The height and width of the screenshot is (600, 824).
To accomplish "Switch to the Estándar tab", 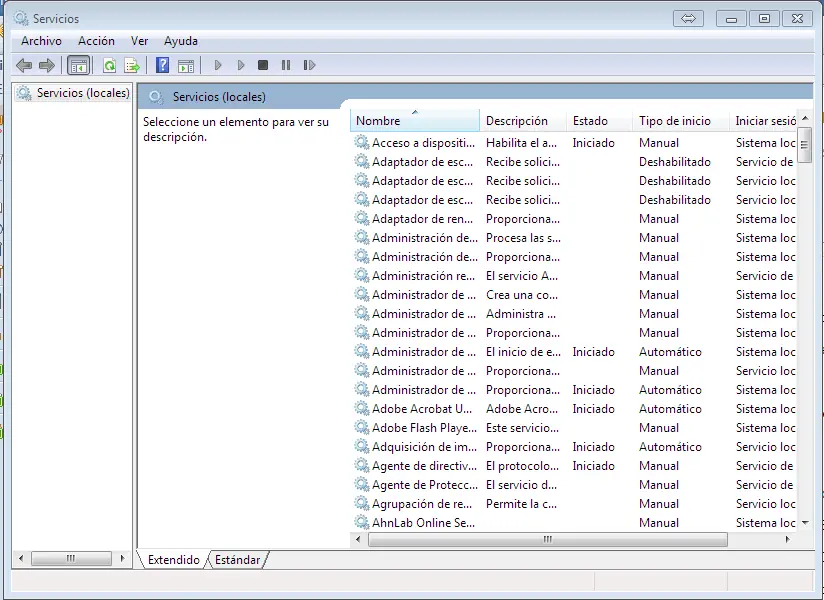I will click(238, 560).
